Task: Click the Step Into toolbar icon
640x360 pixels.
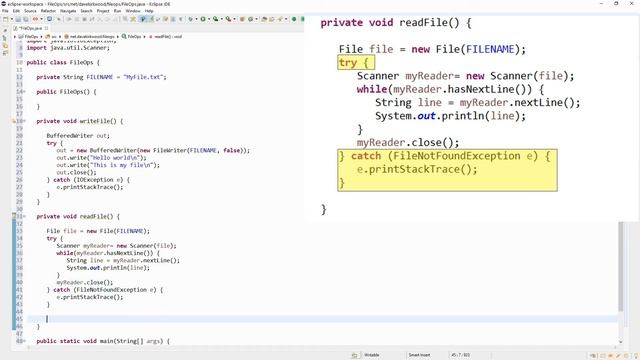Action: click(99, 19)
